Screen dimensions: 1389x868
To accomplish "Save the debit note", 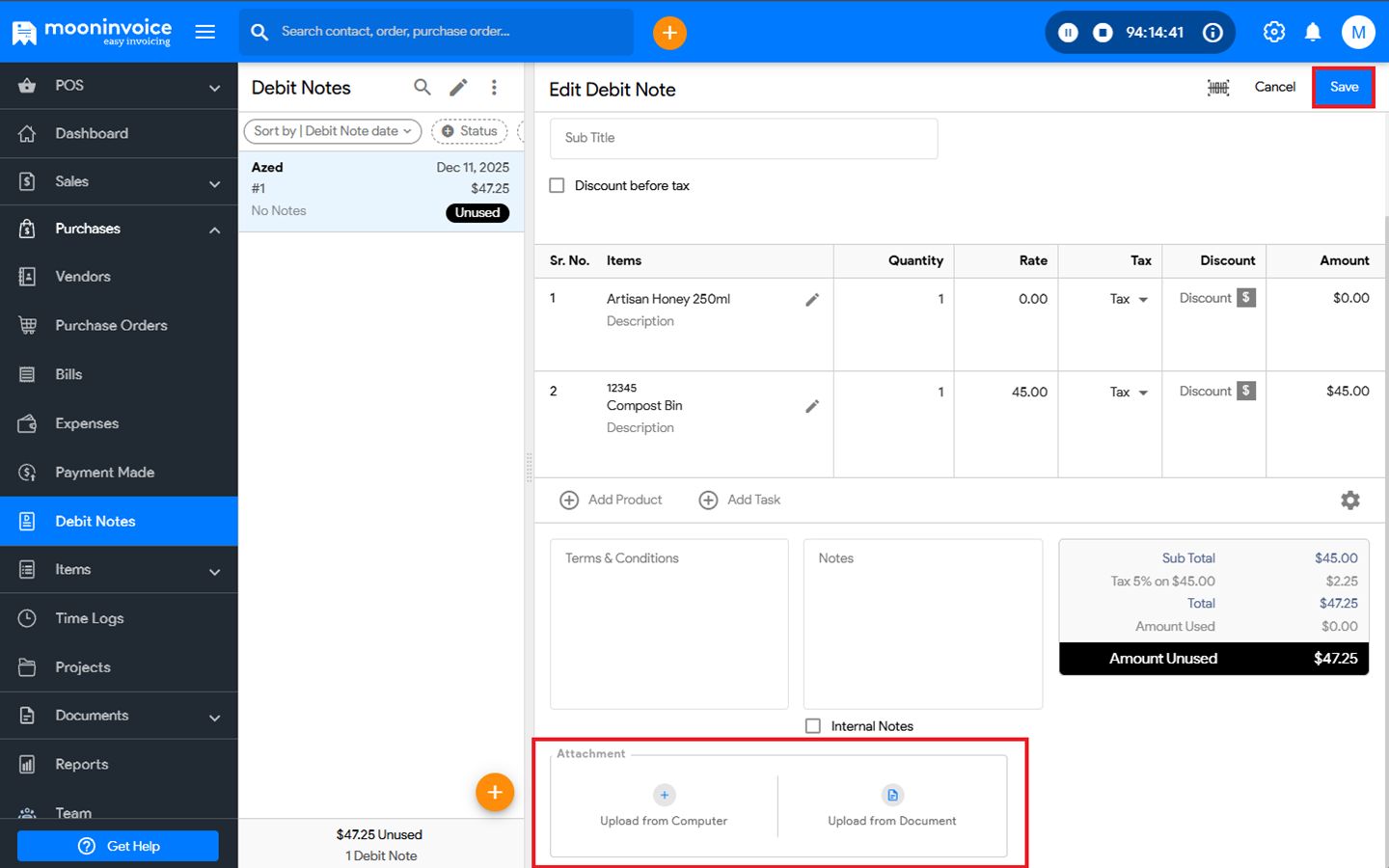I will pyautogui.click(x=1343, y=87).
